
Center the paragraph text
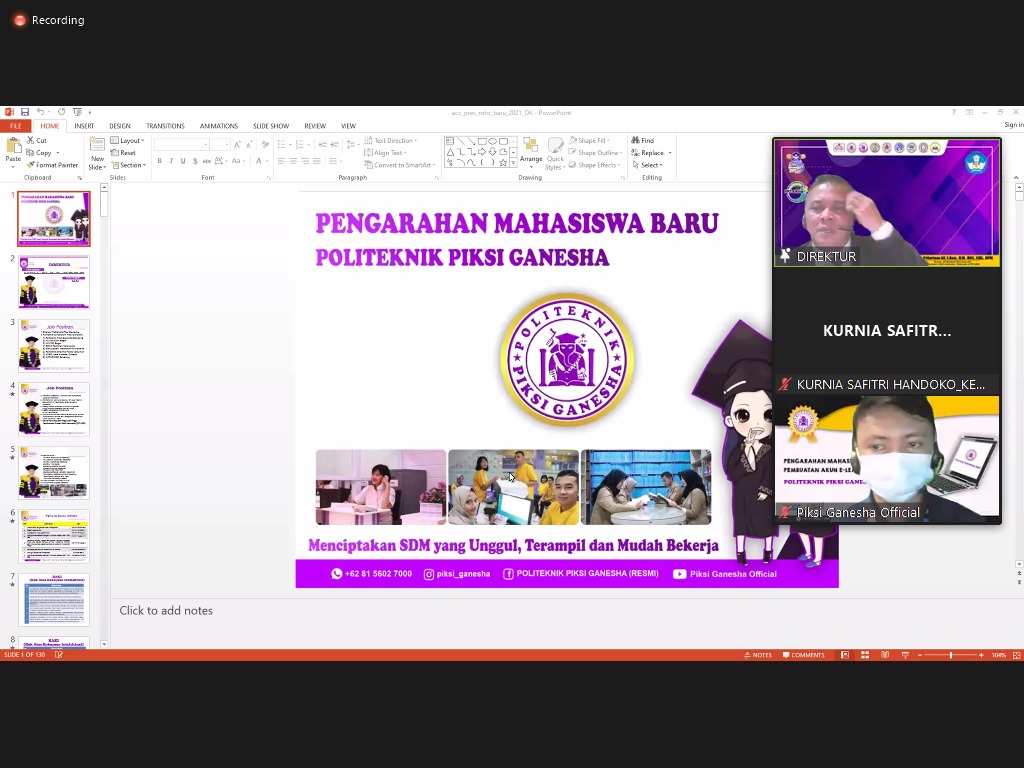tap(293, 161)
